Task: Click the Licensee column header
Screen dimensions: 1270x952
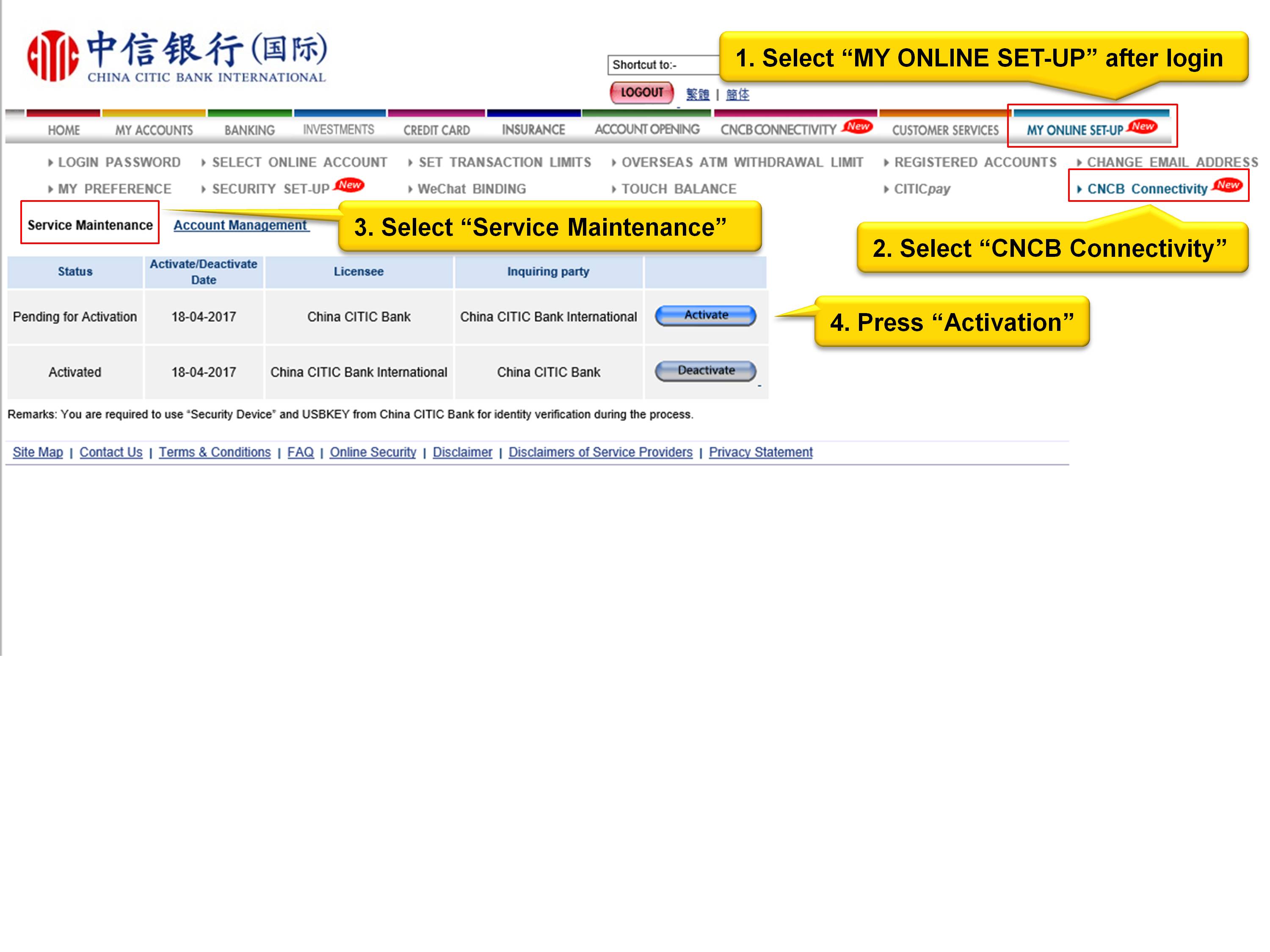Action: pyautogui.click(x=359, y=272)
